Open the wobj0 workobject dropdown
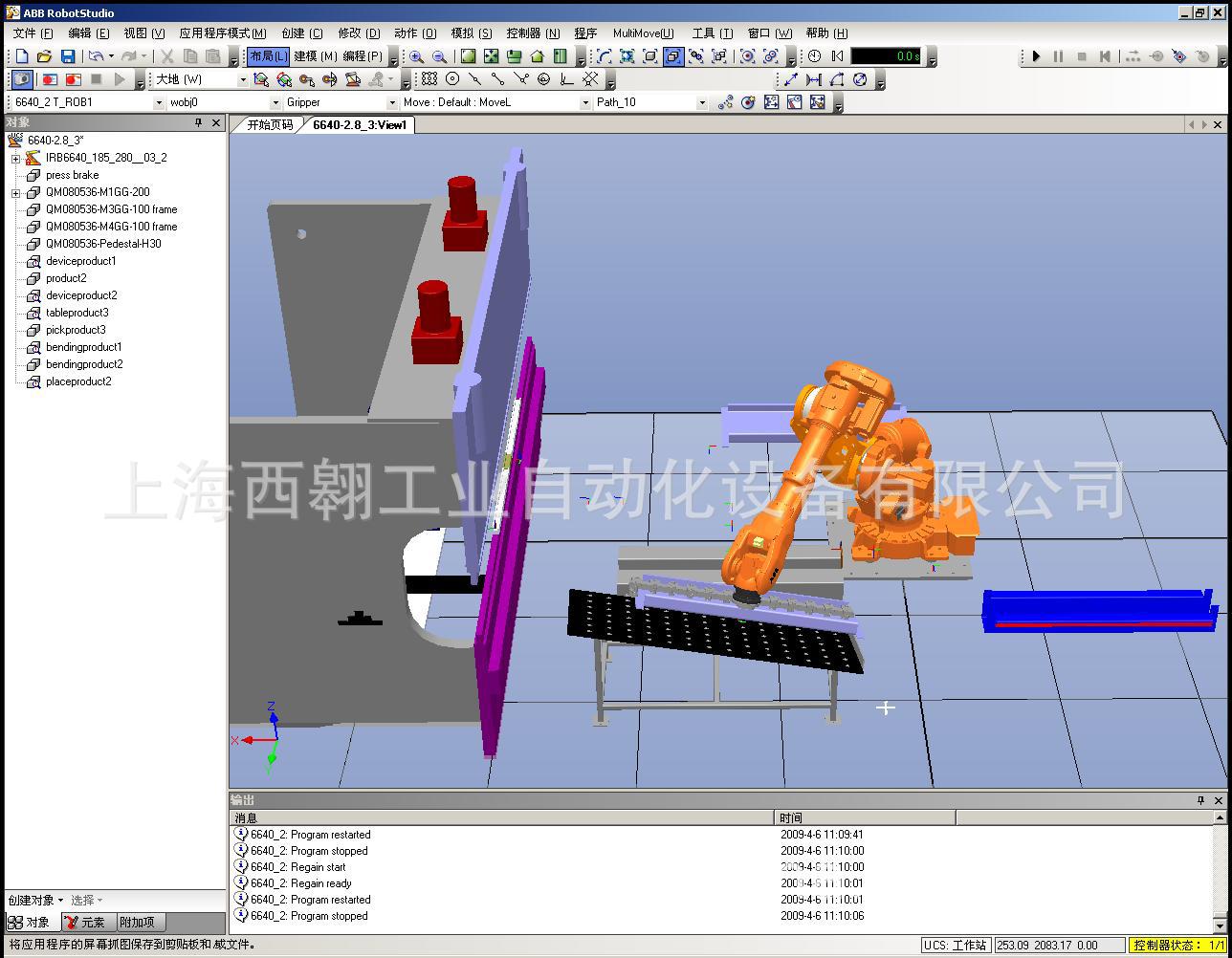This screenshot has height=958, width=1232. coord(276,103)
